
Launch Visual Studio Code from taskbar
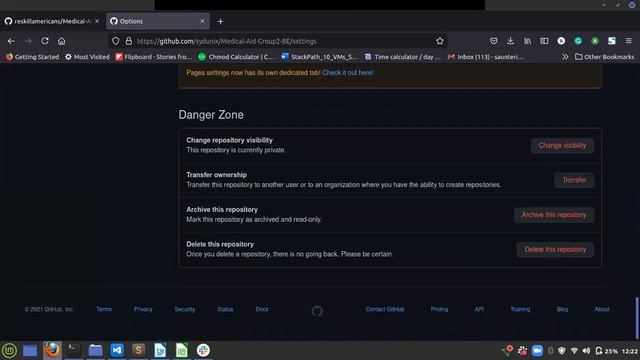[117, 350]
